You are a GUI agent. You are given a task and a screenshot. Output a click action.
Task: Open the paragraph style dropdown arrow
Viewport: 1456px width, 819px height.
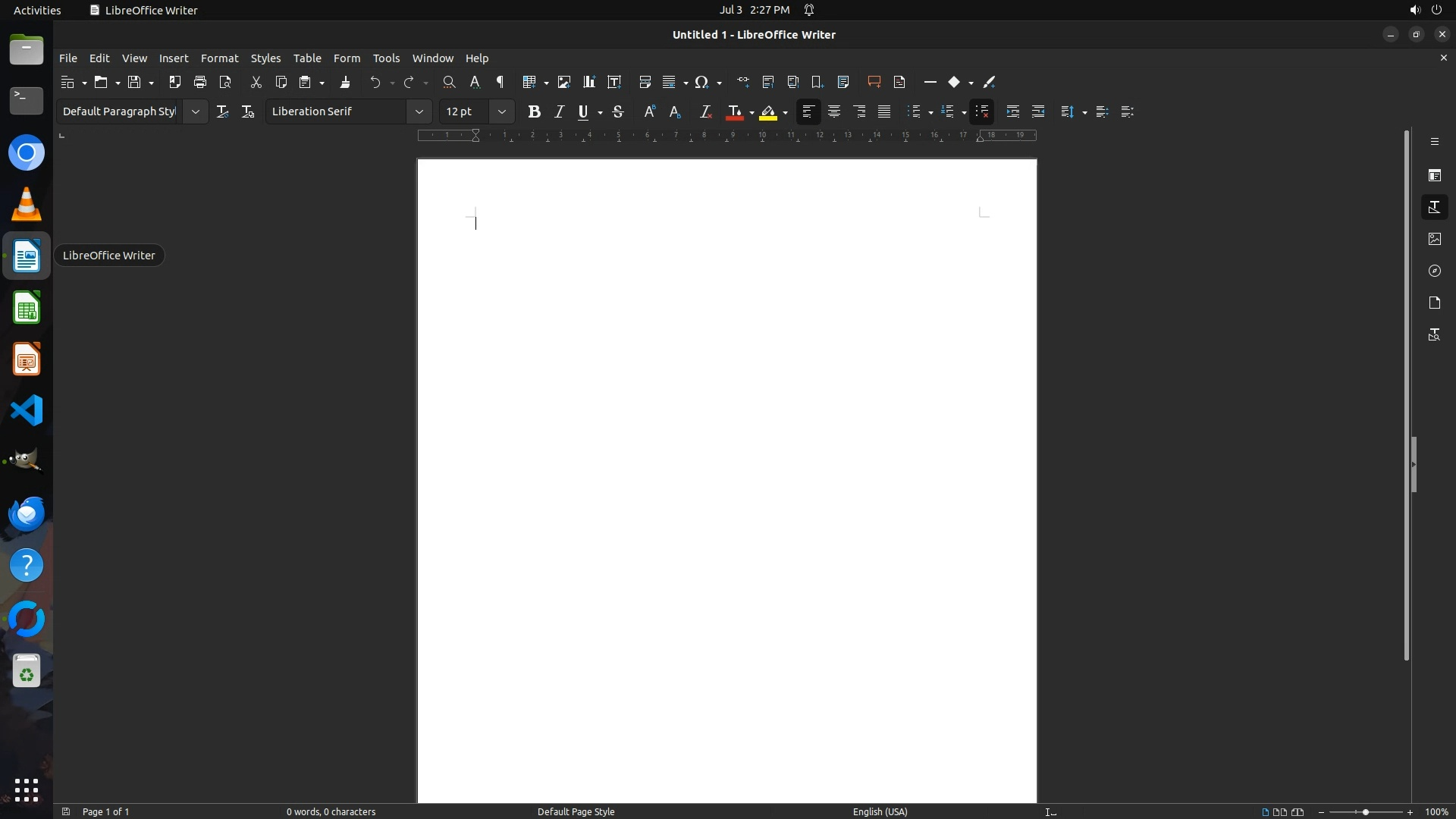click(195, 111)
